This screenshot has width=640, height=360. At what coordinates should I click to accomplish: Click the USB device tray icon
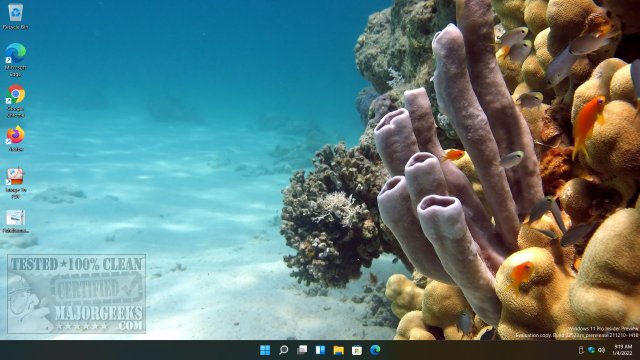(581, 350)
